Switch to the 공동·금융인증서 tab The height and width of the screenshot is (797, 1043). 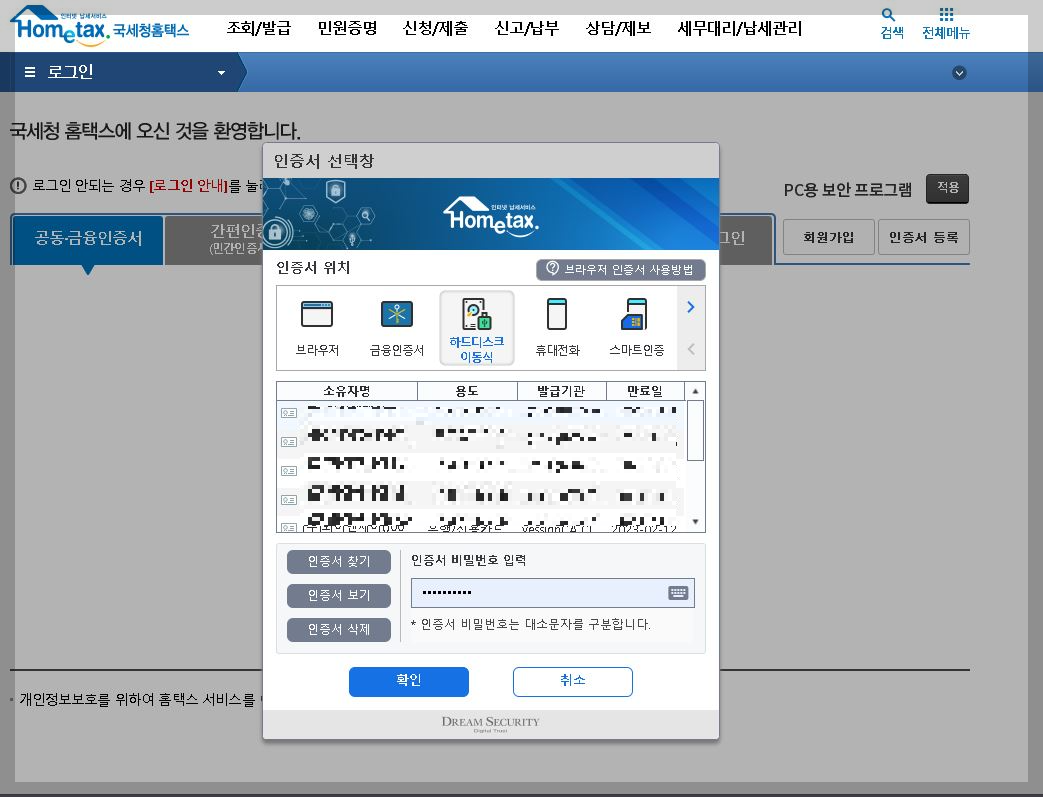(x=86, y=240)
